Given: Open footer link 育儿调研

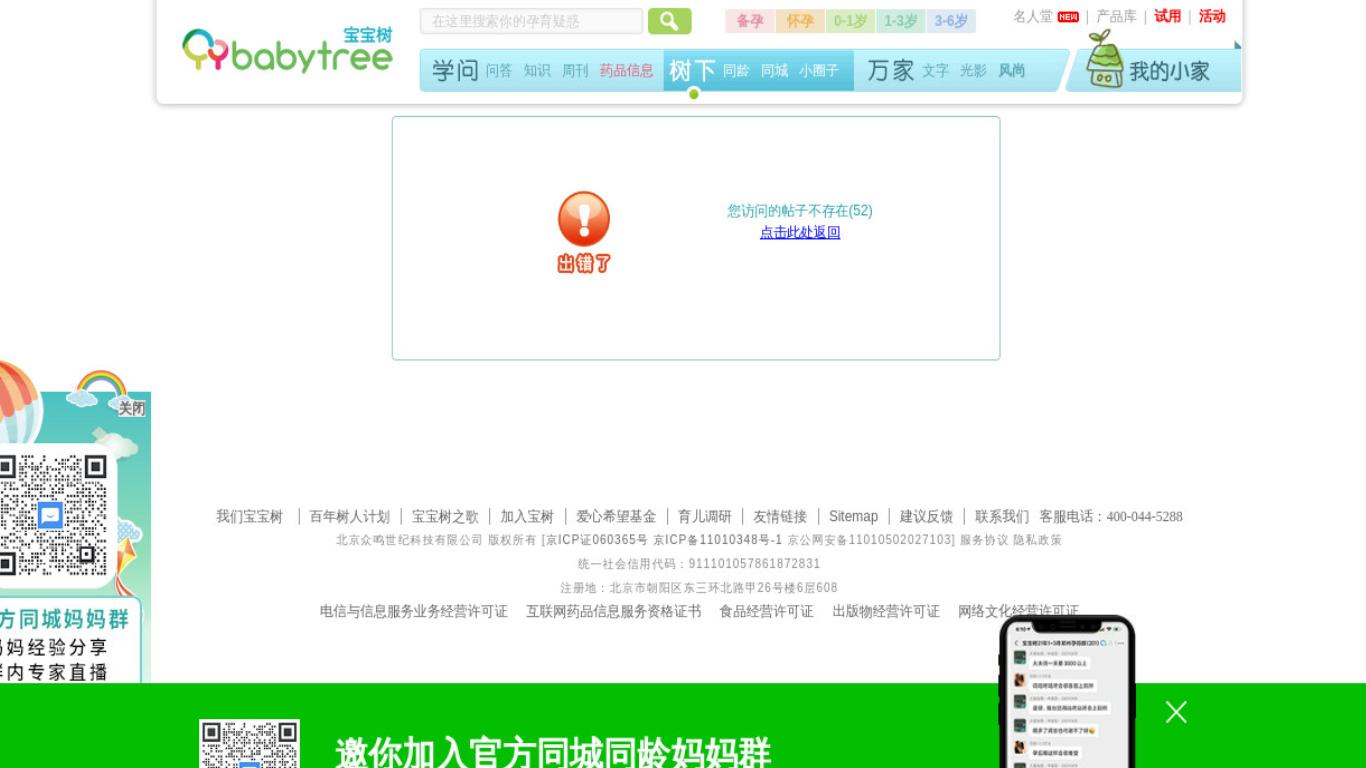Looking at the screenshot, I should coord(705,517).
